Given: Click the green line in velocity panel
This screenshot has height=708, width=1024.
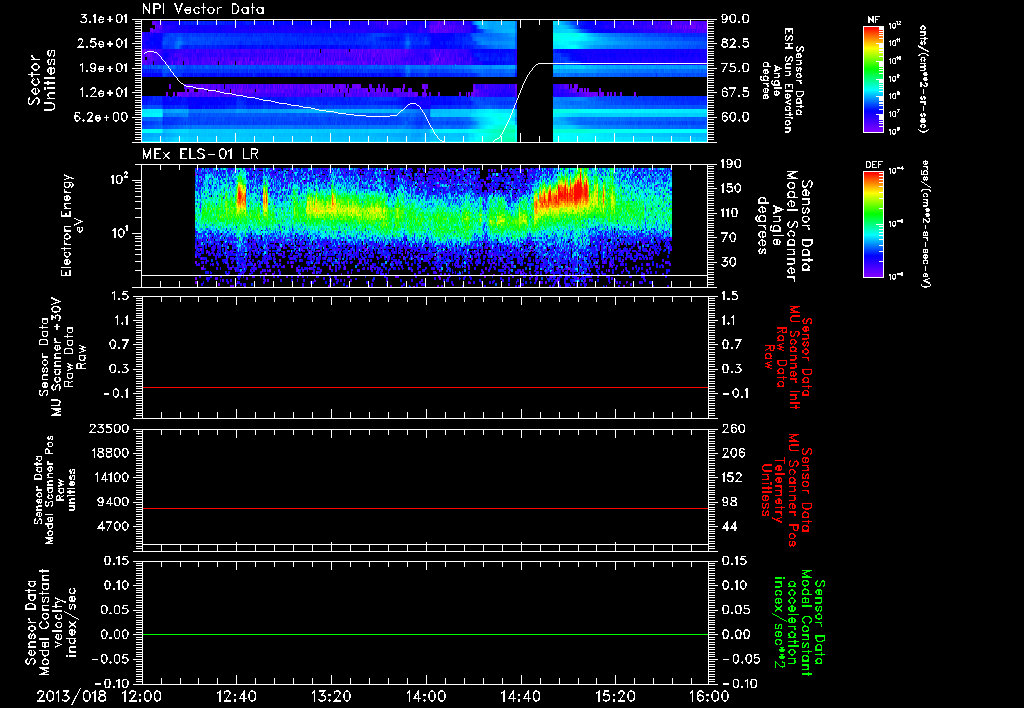Looking at the screenshot, I should click(425, 634).
